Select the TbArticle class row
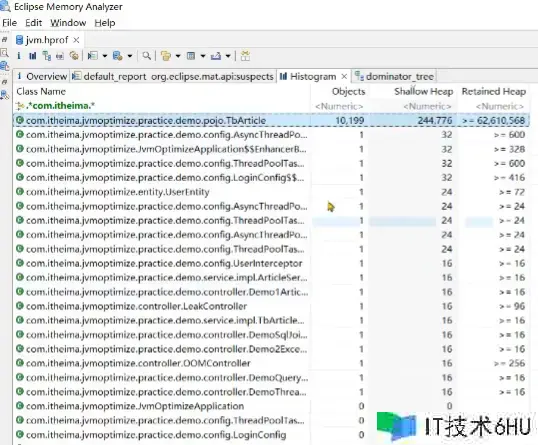538x445 pixels. click(x=271, y=120)
